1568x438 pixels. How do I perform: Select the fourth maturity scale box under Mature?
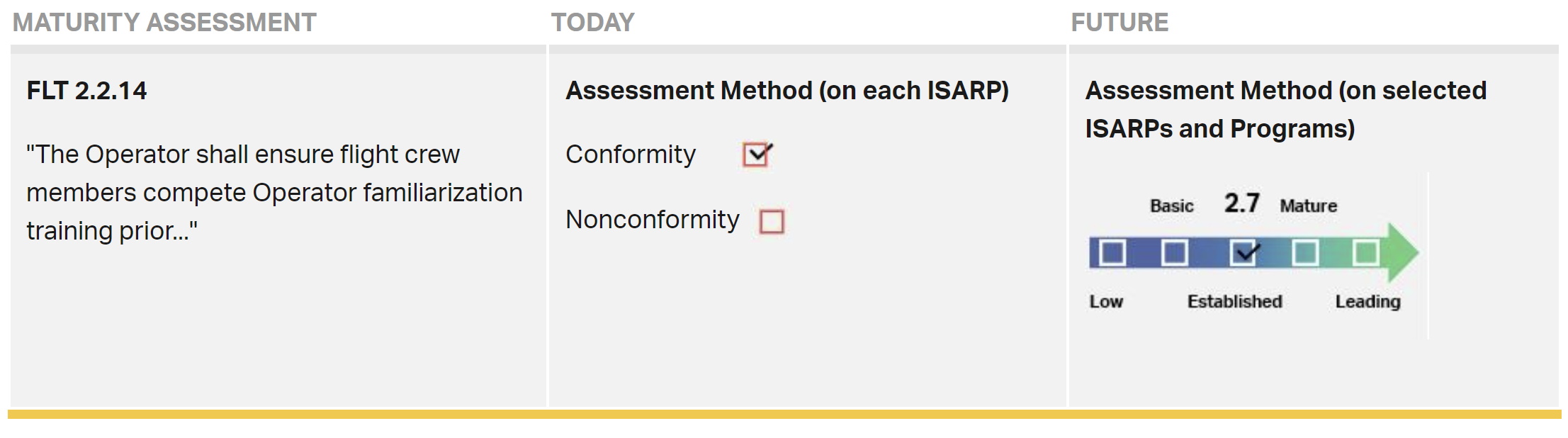point(1305,252)
